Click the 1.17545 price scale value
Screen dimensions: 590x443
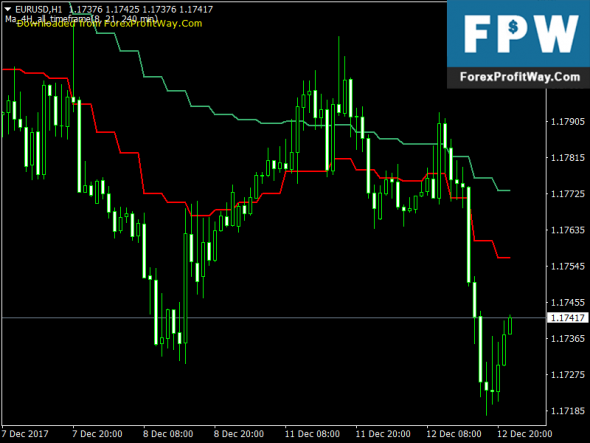568,266
